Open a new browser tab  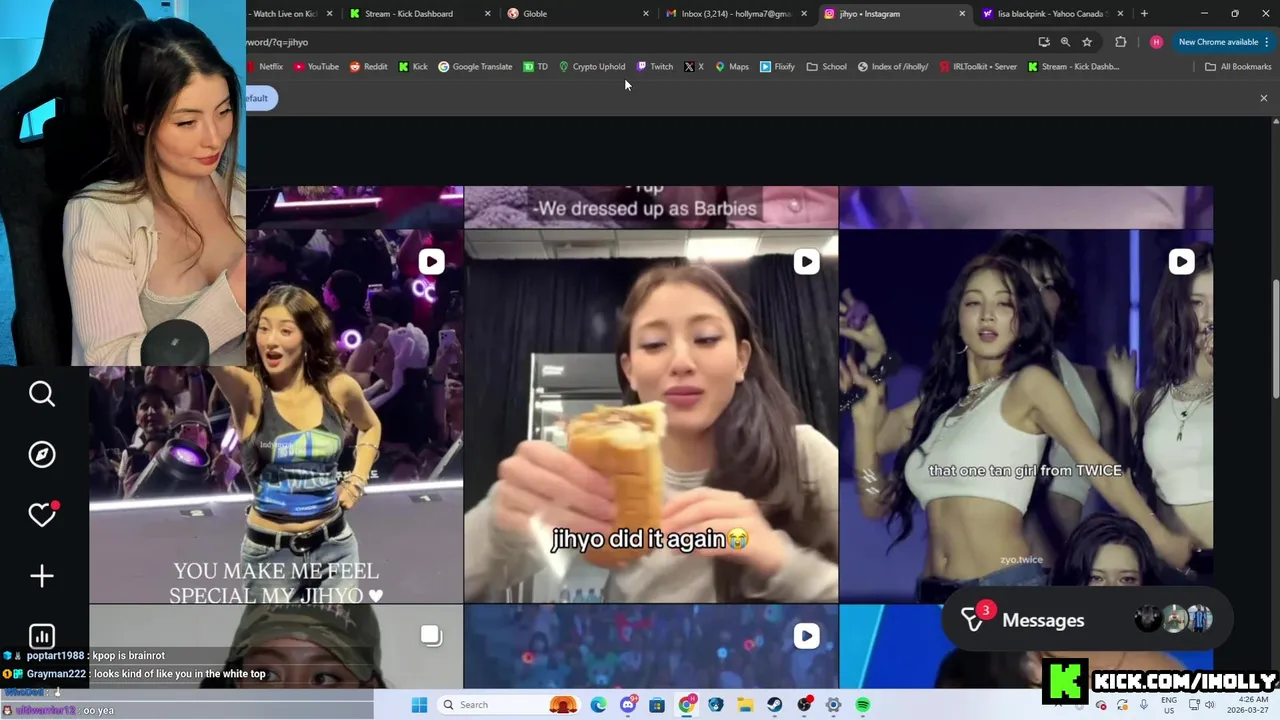1144,14
